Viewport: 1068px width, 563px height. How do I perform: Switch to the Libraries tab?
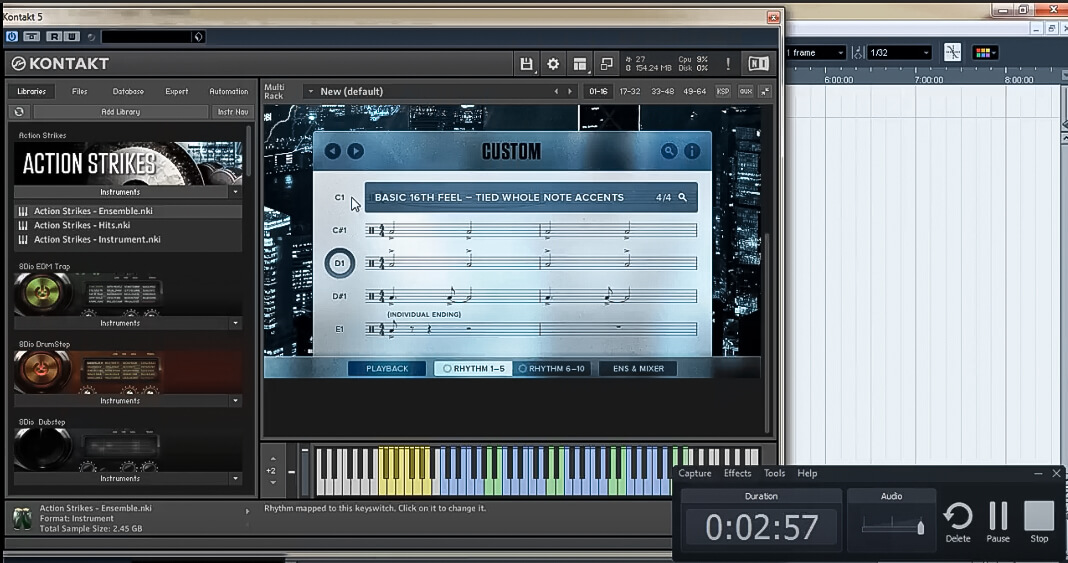pos(31,91)
